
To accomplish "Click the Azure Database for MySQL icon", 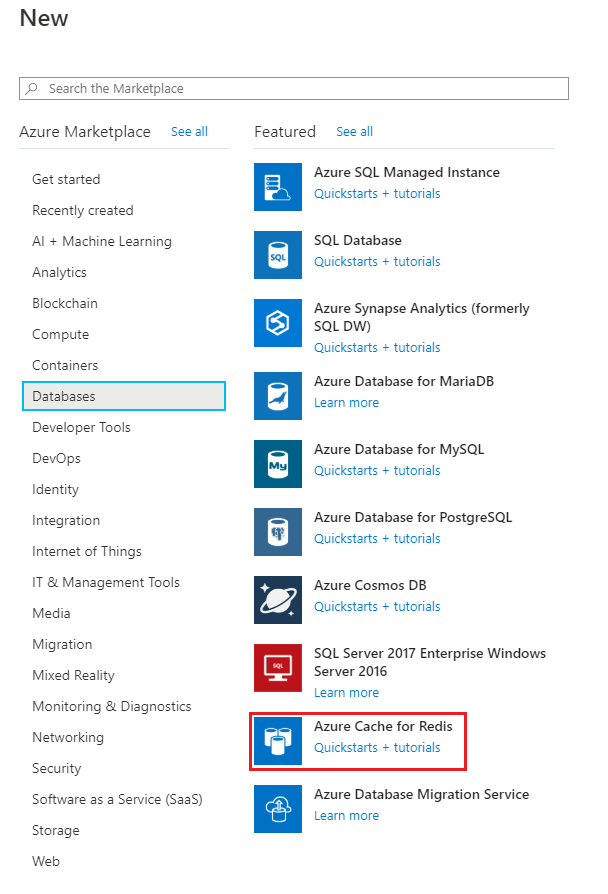I will [x=278, y=464].
